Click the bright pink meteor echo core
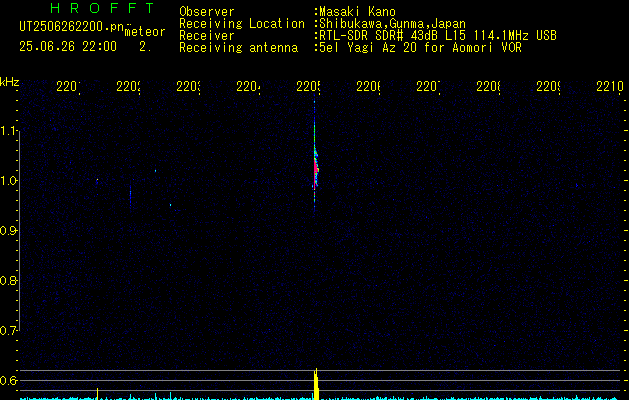Image resolution: width=629 pixels, height=400 pixels. [x=315, y=171]
